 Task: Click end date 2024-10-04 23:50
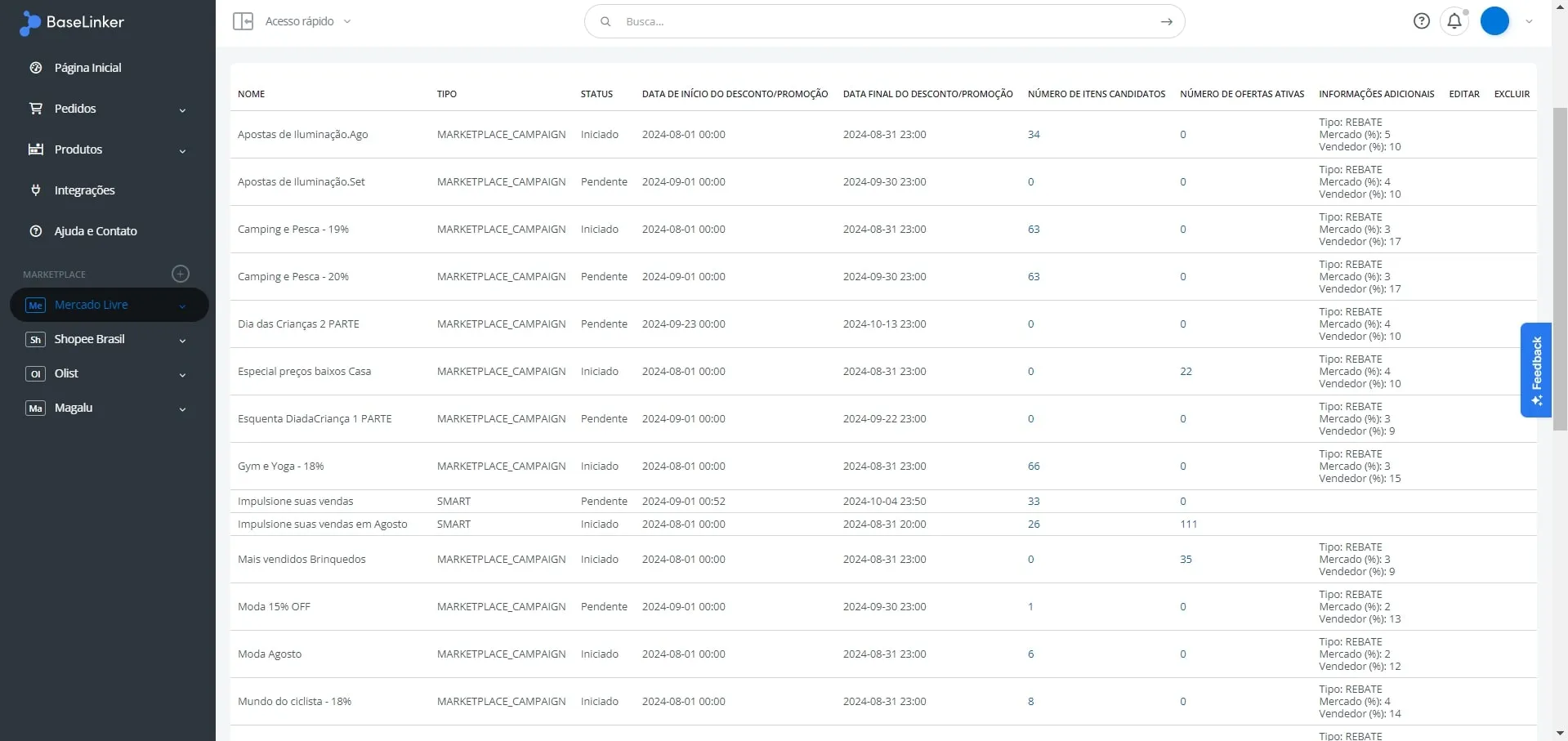(x=884, y=502)
